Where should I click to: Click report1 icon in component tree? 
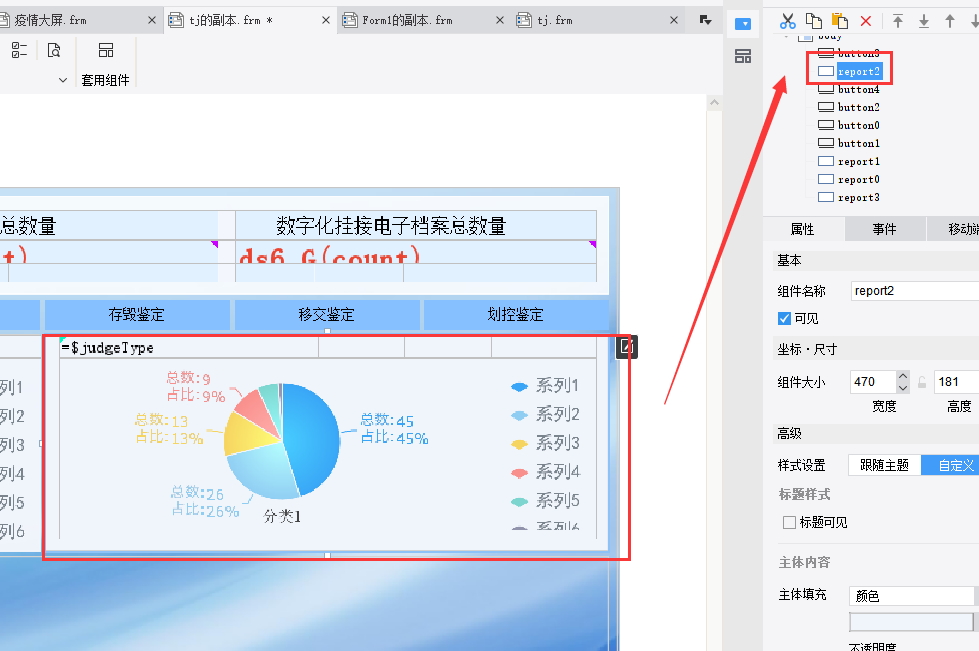tap(826, 161)
